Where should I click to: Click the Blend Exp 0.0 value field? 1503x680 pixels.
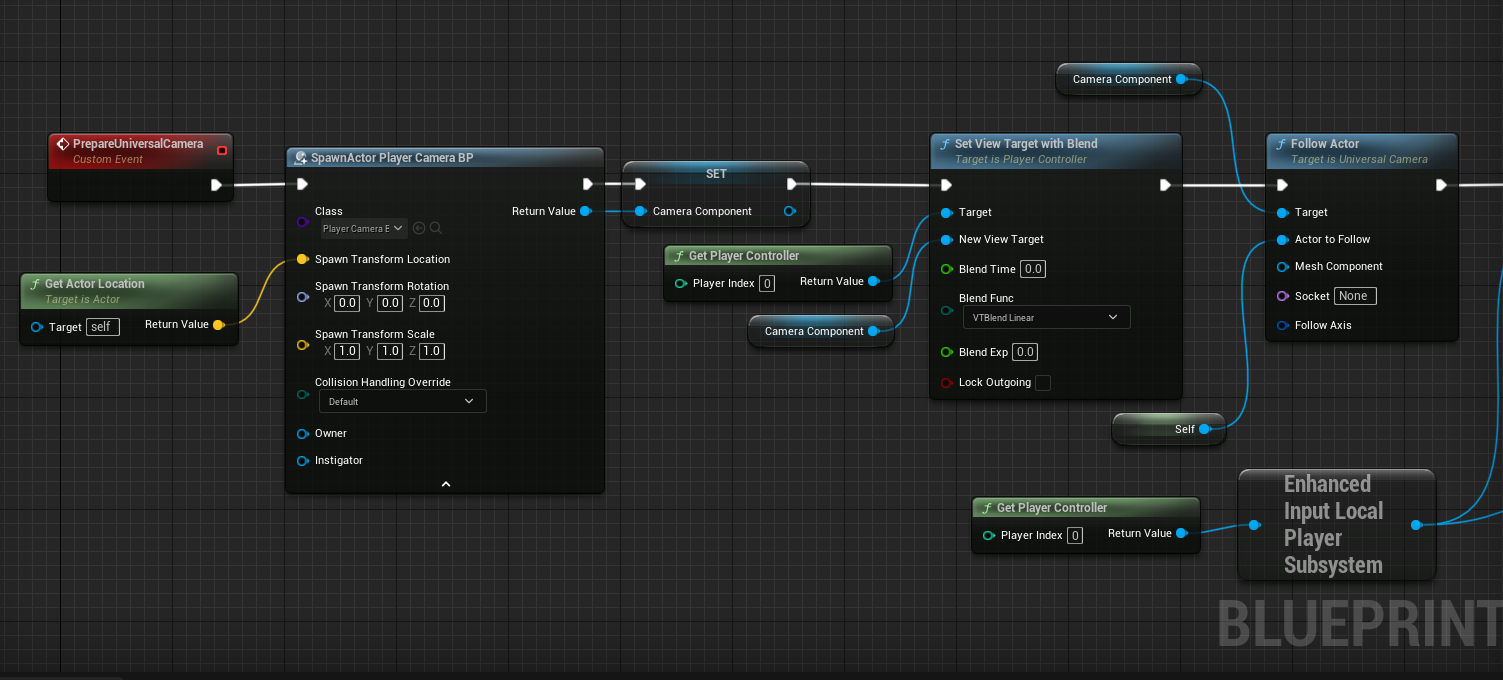click(x=1025, y=352)
